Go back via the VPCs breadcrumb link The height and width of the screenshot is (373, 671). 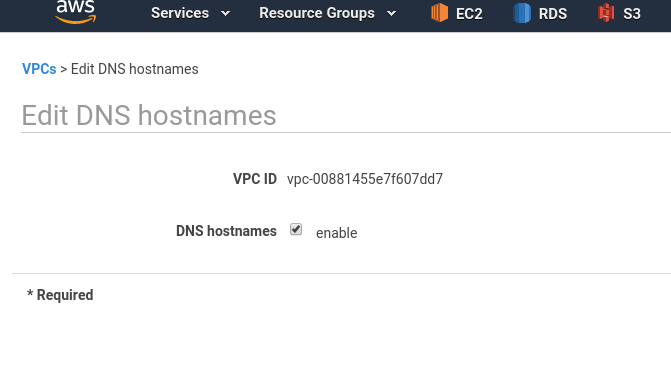click(39, 69)
